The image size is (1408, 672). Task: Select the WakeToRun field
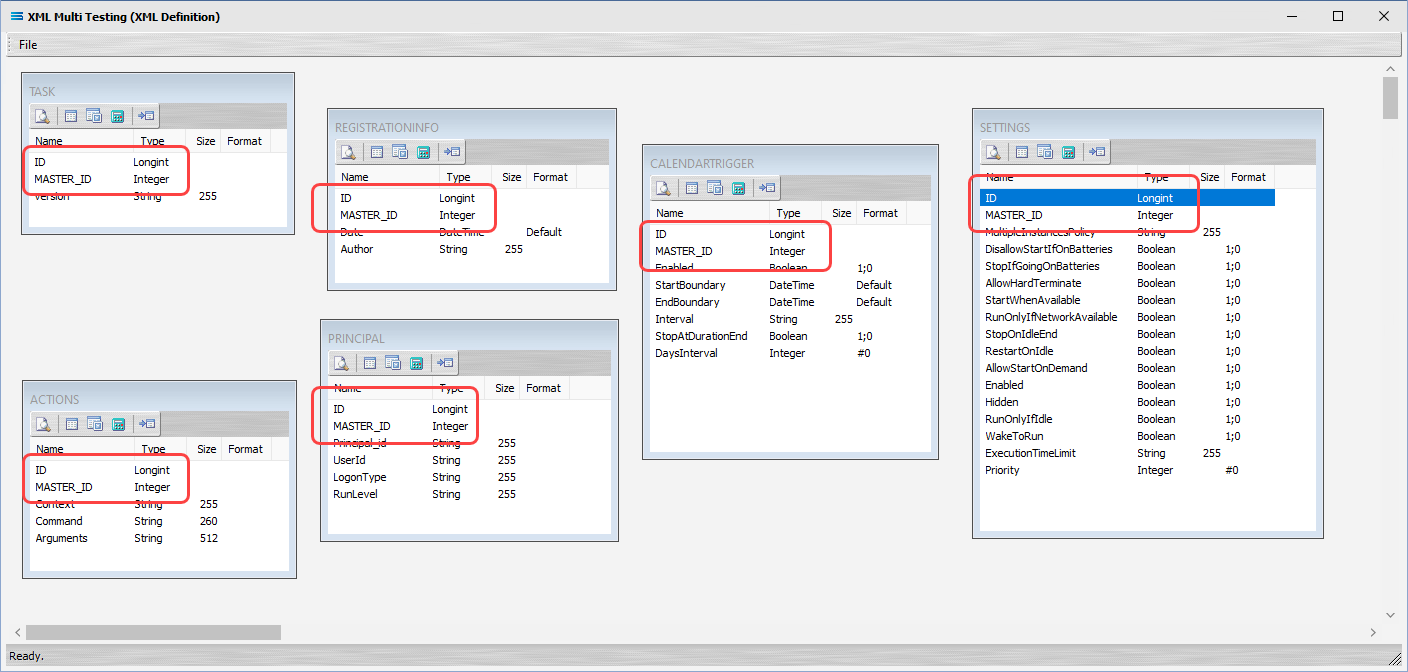(1127, 436)
